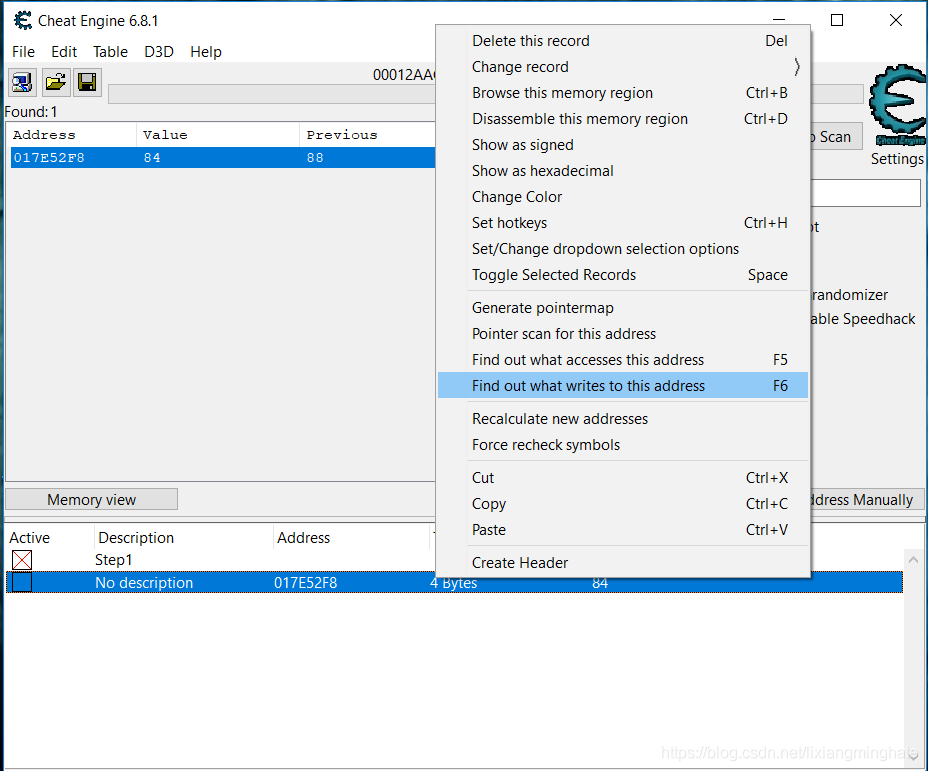Open the process selection icon
The height and width of the screenshot is (771, 928).
[22, 82]
